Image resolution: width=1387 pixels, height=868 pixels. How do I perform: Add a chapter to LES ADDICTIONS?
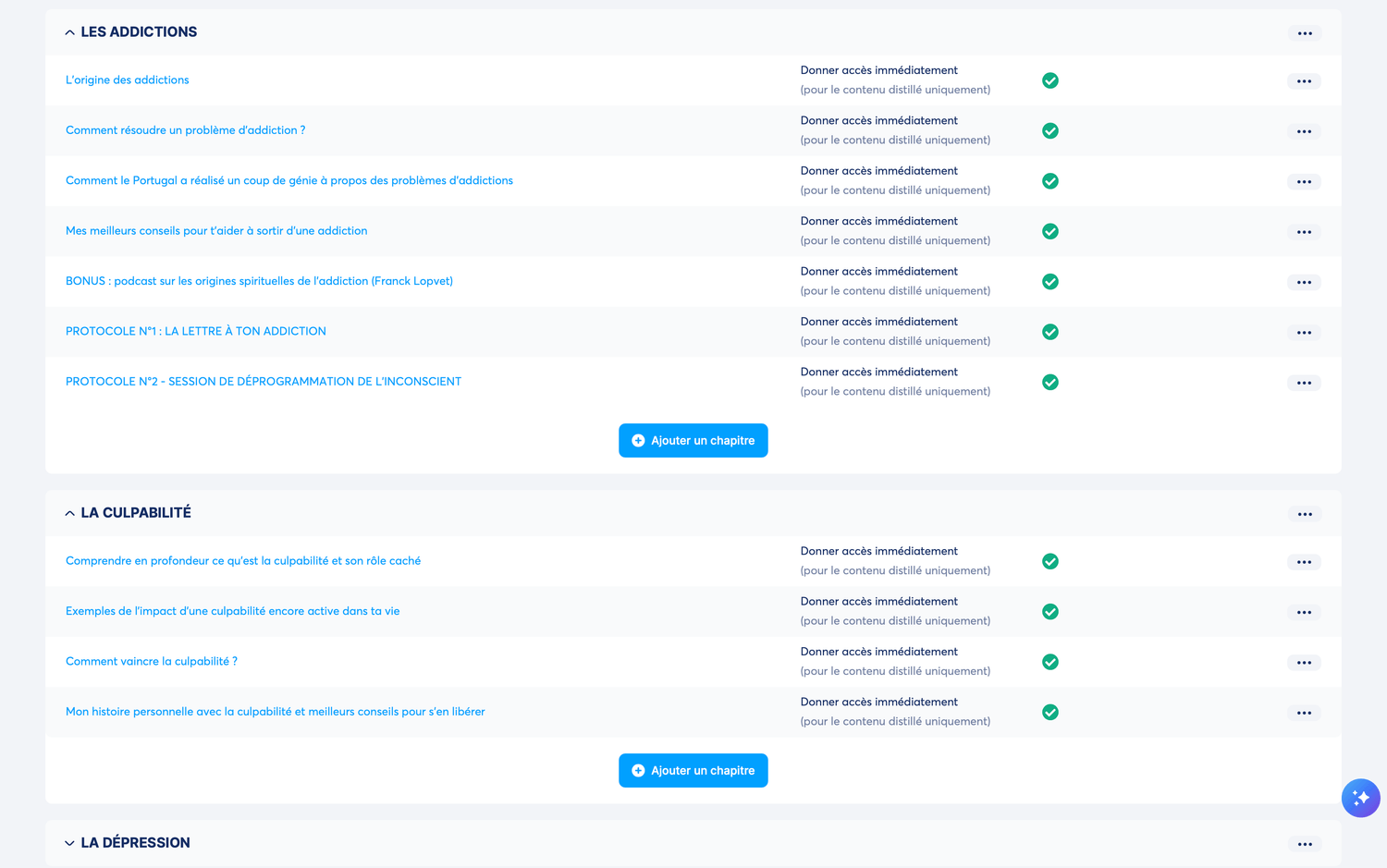point(693,440)
